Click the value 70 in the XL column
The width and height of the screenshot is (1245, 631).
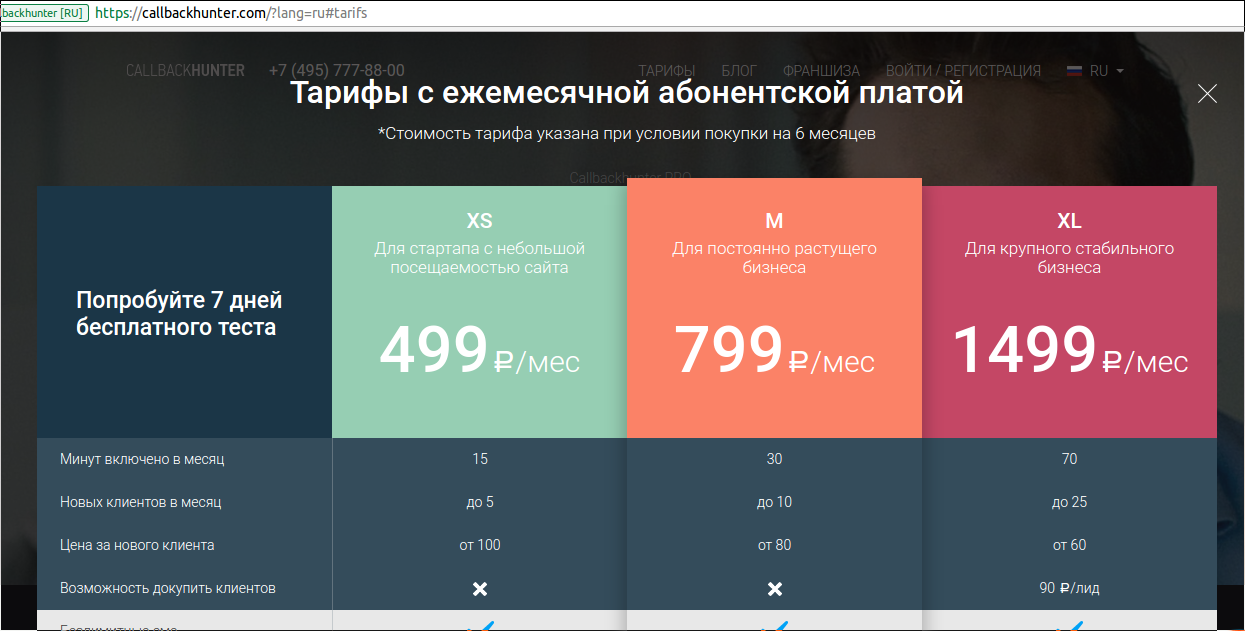1069,459
